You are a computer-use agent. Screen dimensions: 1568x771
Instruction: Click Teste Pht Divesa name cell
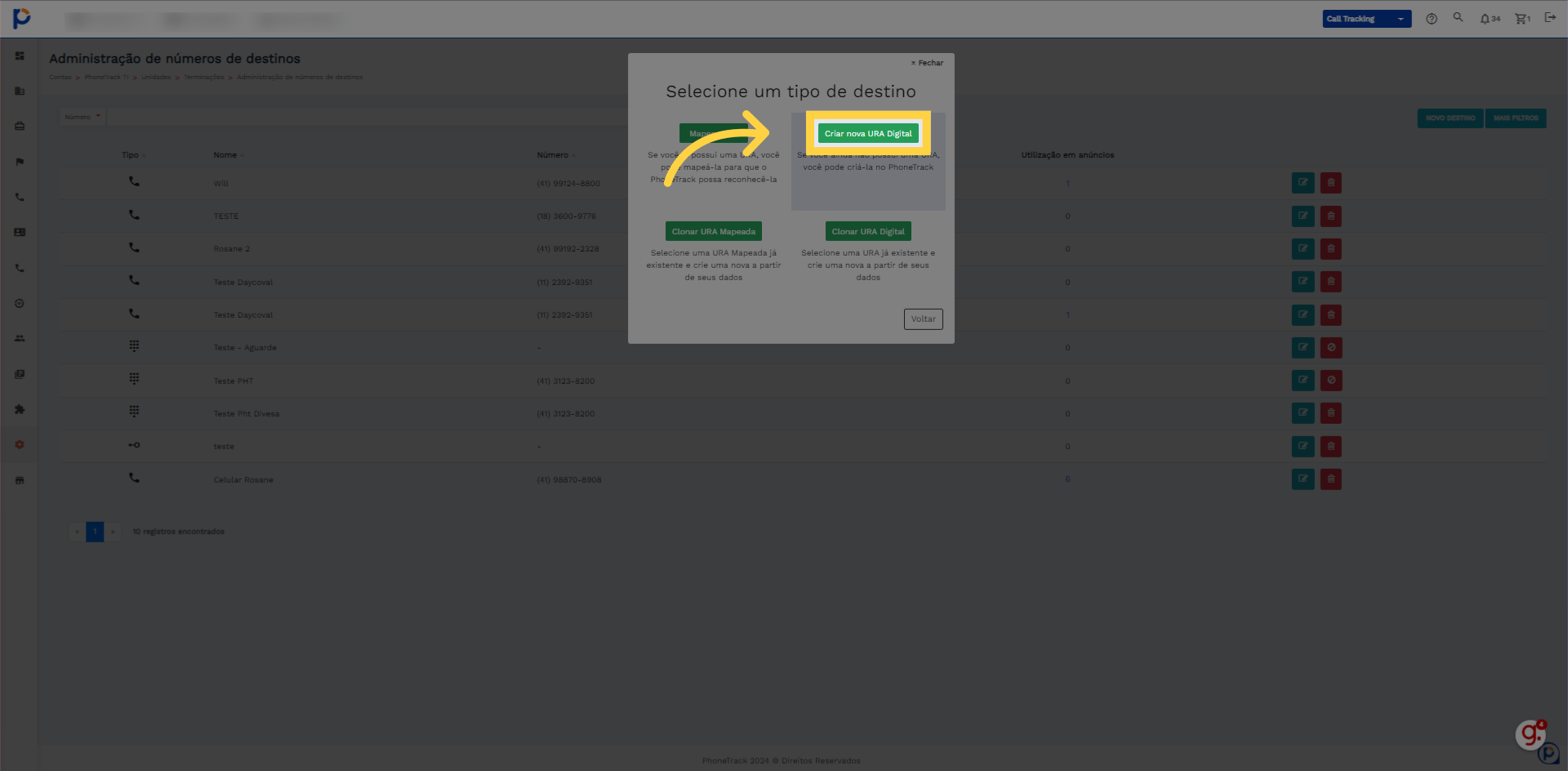point(247,414)
